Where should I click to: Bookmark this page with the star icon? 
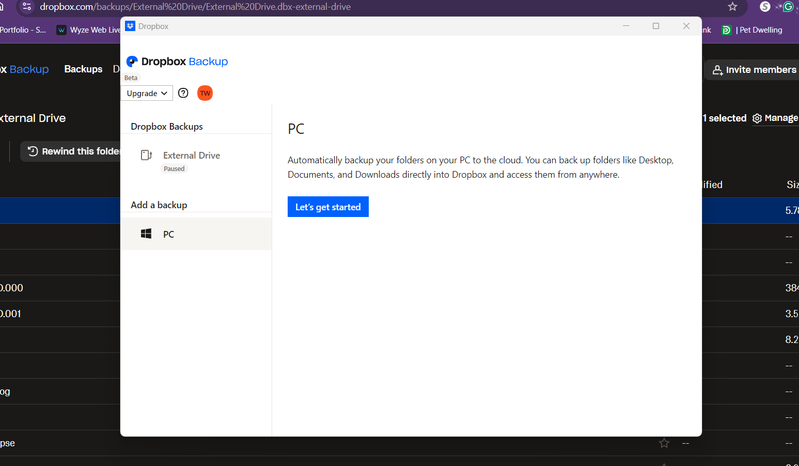click(733, 6)
